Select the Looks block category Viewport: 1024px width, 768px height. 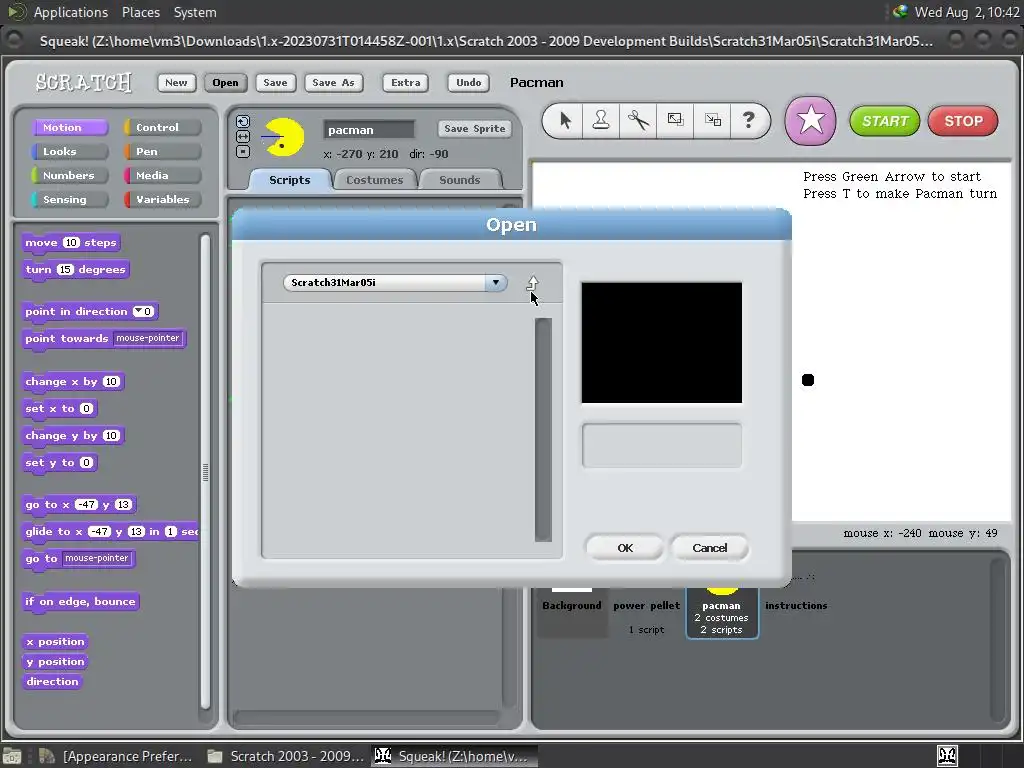[69, 152]
